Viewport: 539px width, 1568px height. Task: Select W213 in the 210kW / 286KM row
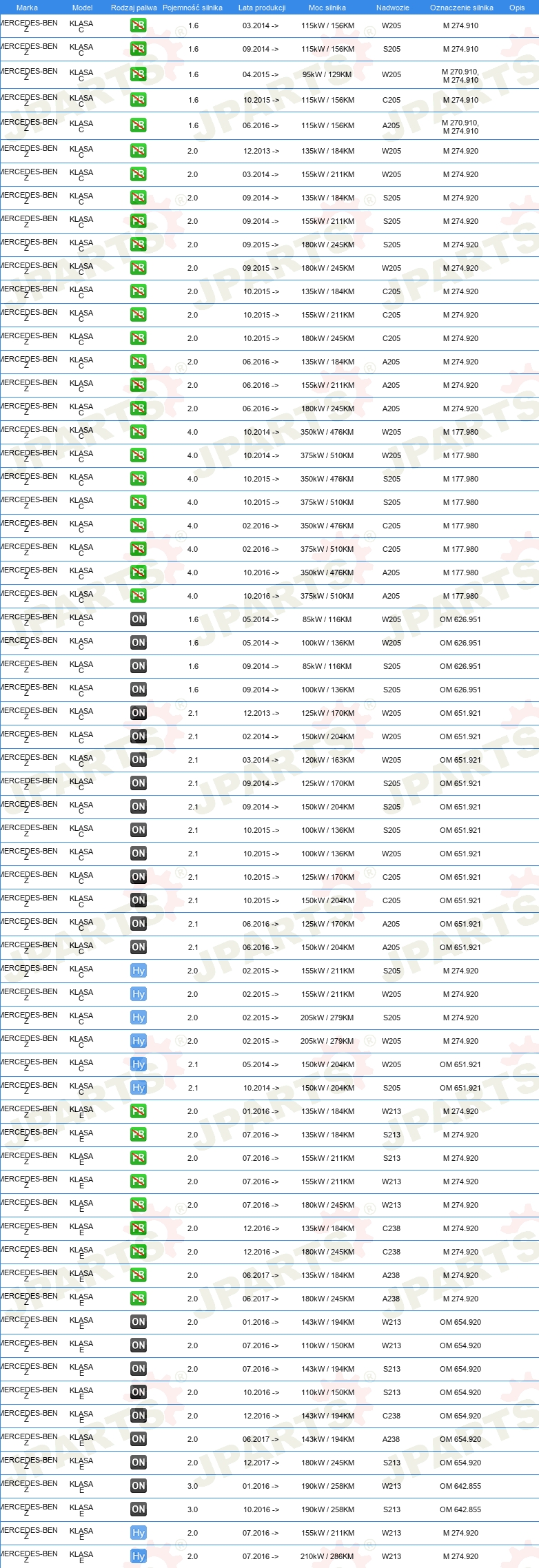pyautogui.click(x=391, y=1556)
